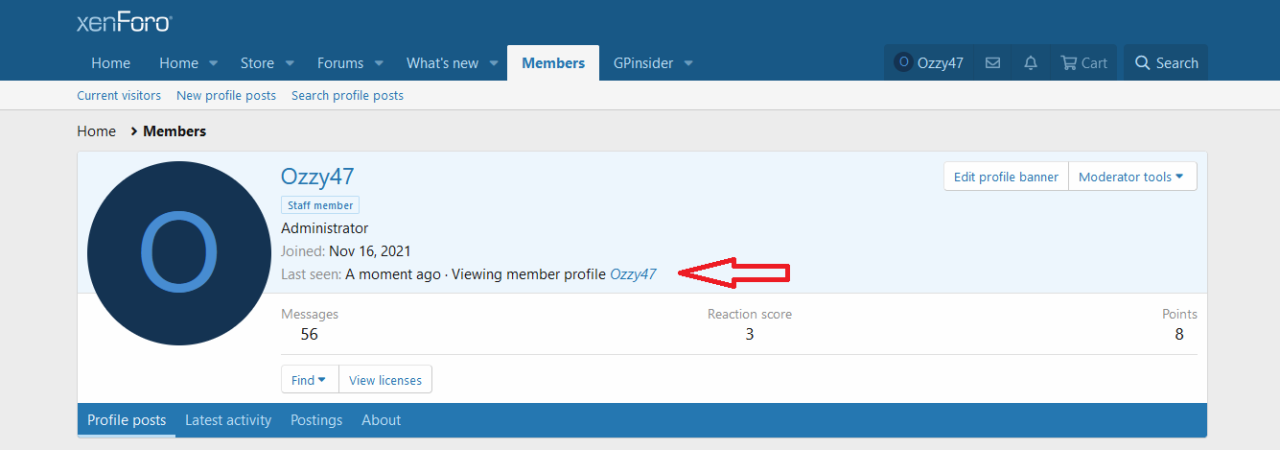Open the Current visitors link
Screen dimensions: 1280x450
pos(119,96)
